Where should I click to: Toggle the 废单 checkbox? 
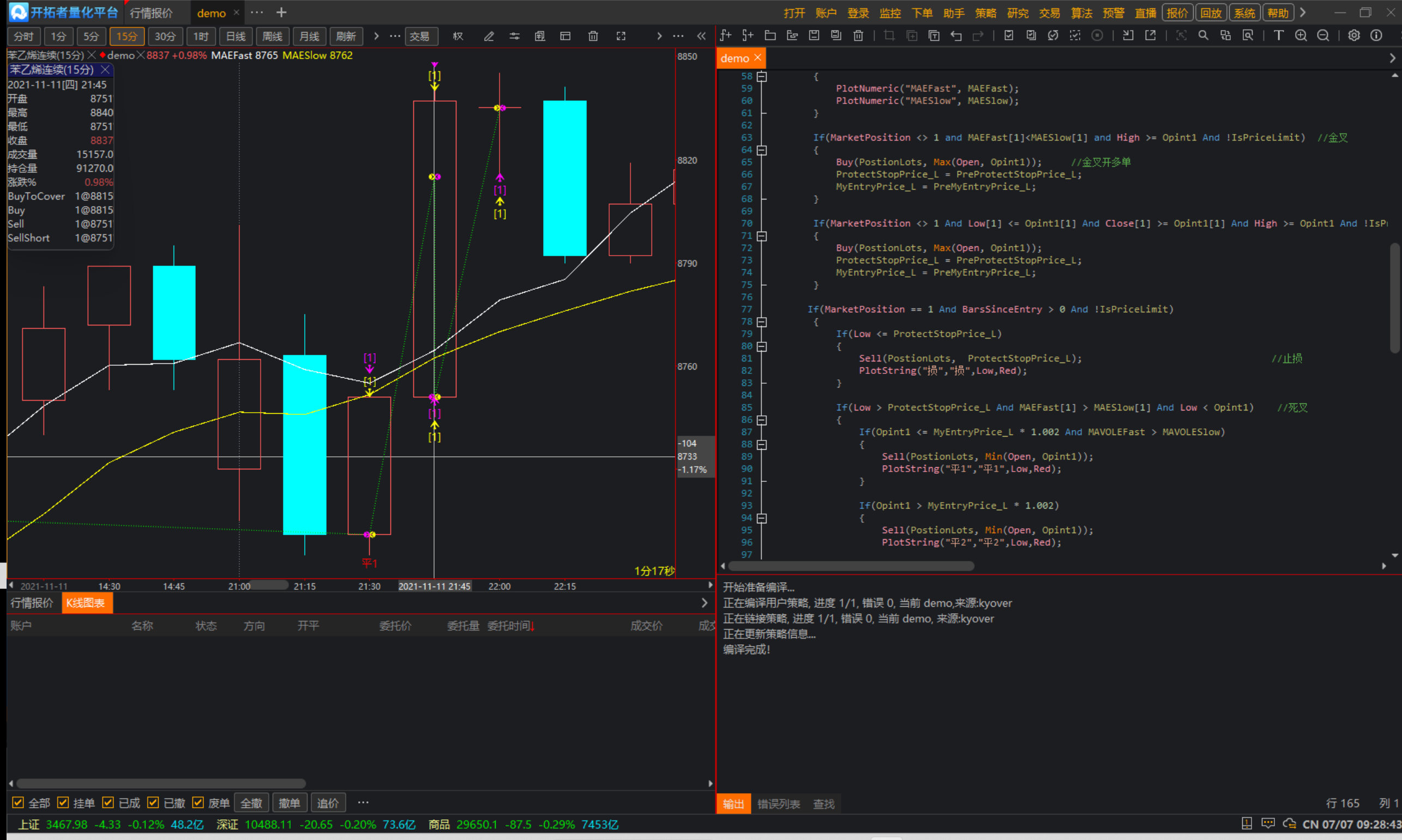pos(198,802)
